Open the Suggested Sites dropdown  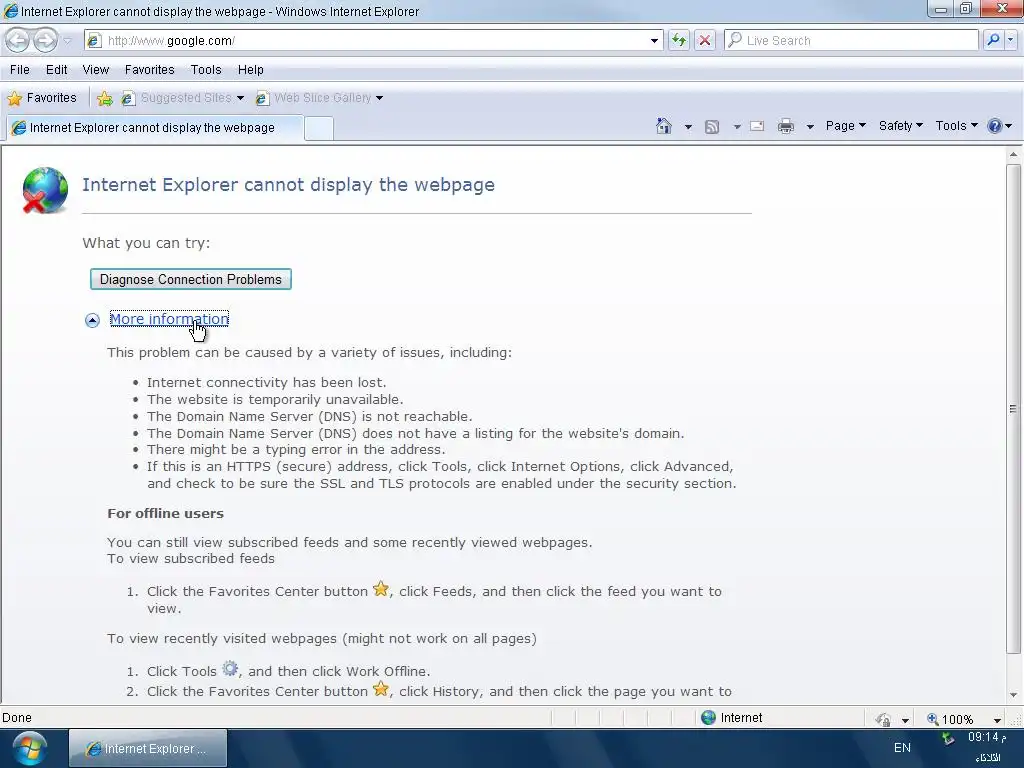(x=183, y=98)
